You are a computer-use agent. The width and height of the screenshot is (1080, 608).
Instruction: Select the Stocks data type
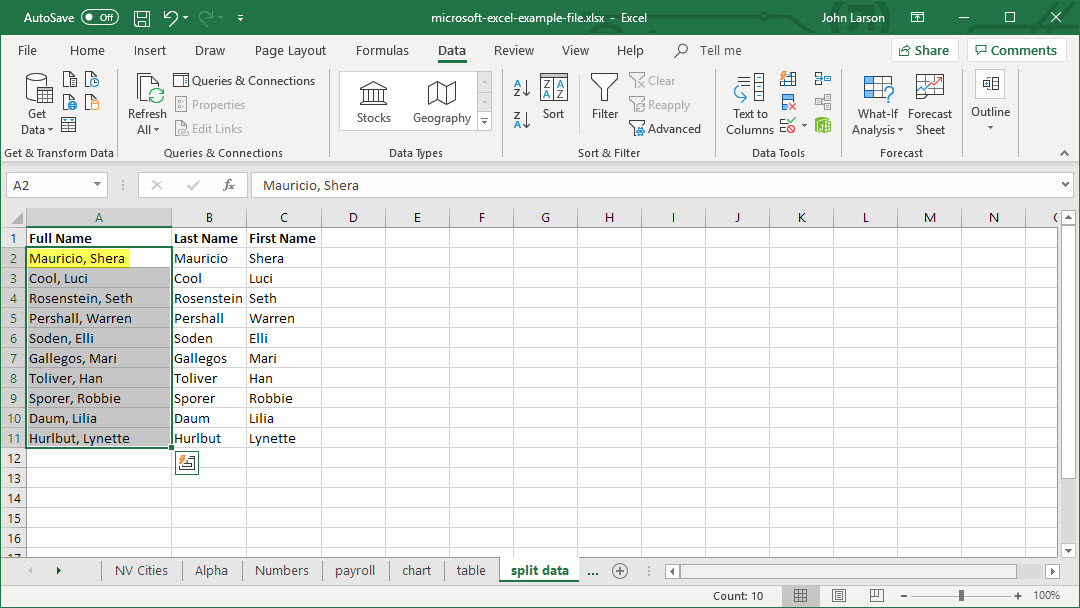374,103
